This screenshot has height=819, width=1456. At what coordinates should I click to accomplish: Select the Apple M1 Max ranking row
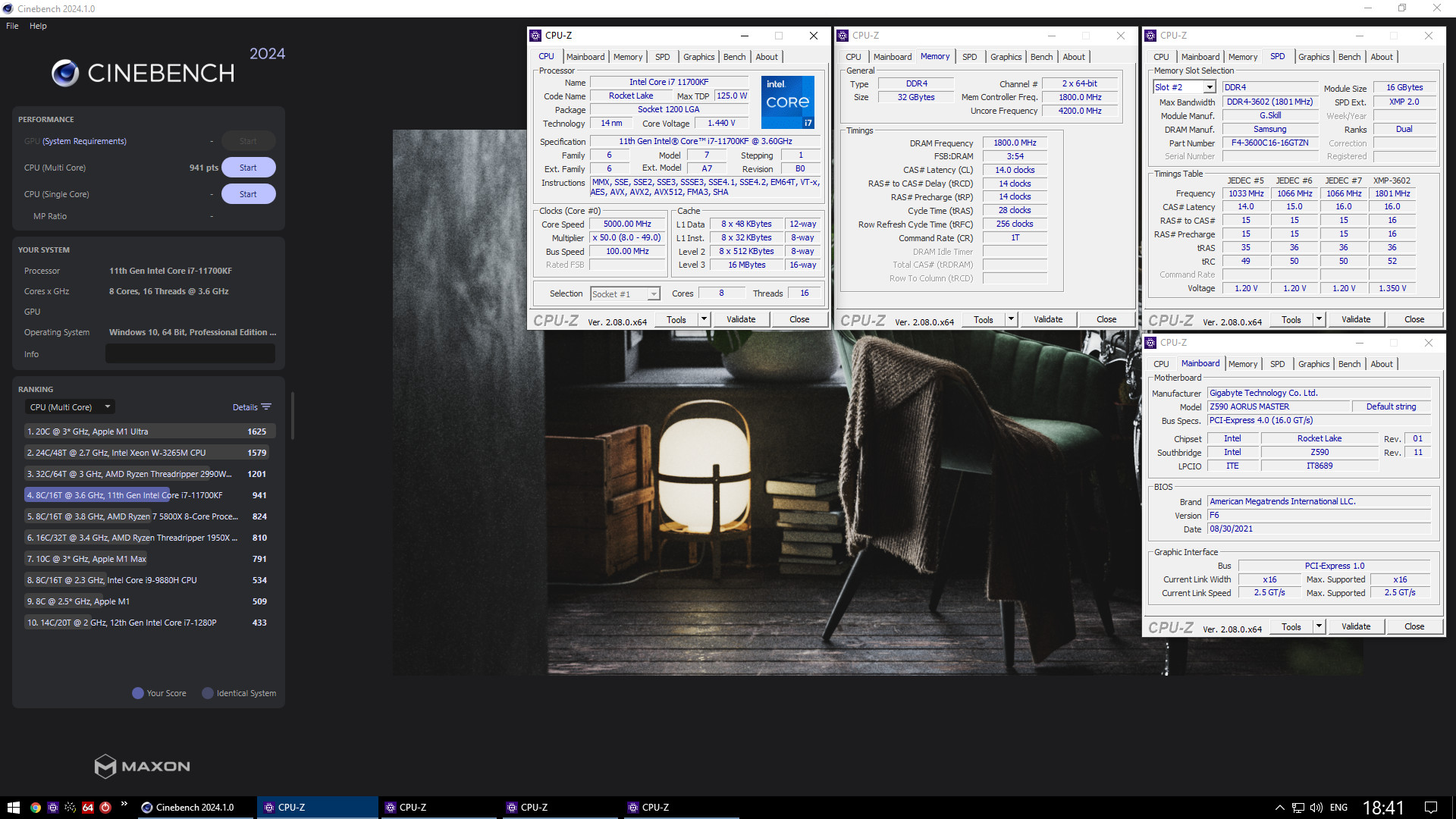click(149, 559)
